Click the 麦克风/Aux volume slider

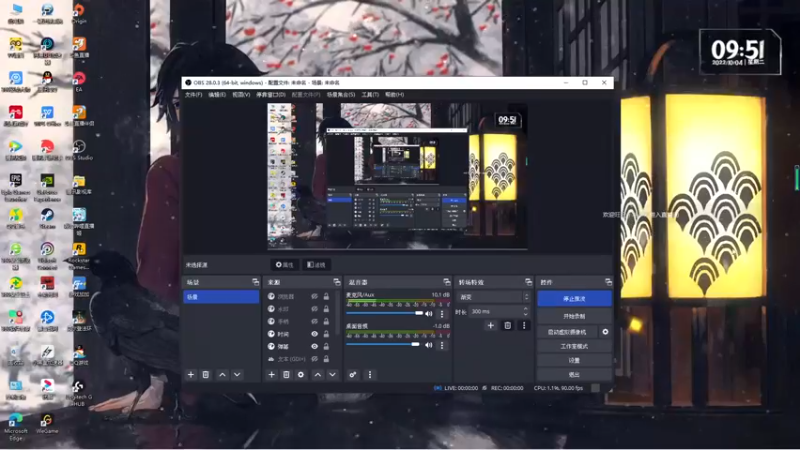coord(385,313)
